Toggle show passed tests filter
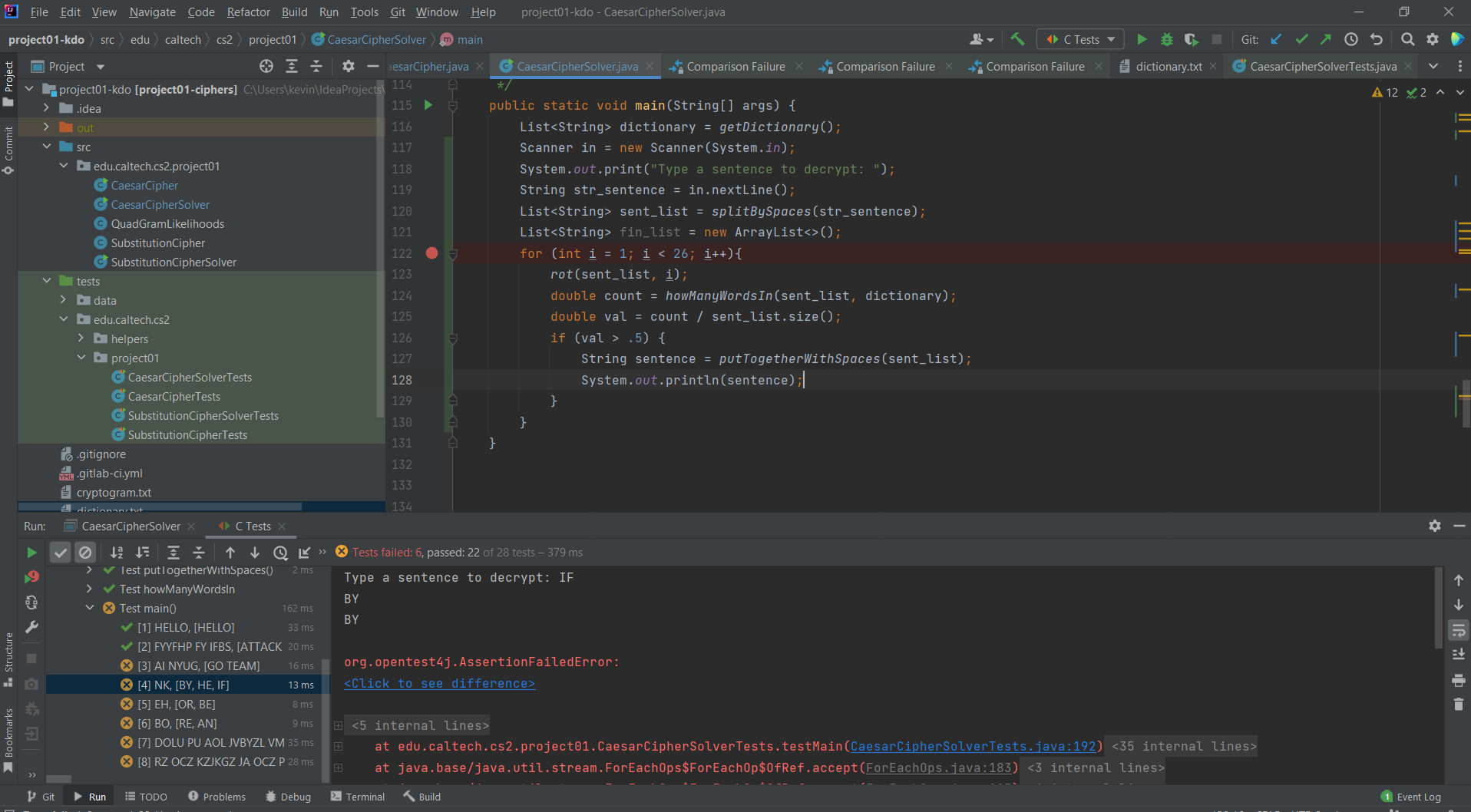1471x812 pixels. pyautogui.click(x=60, y=552)
